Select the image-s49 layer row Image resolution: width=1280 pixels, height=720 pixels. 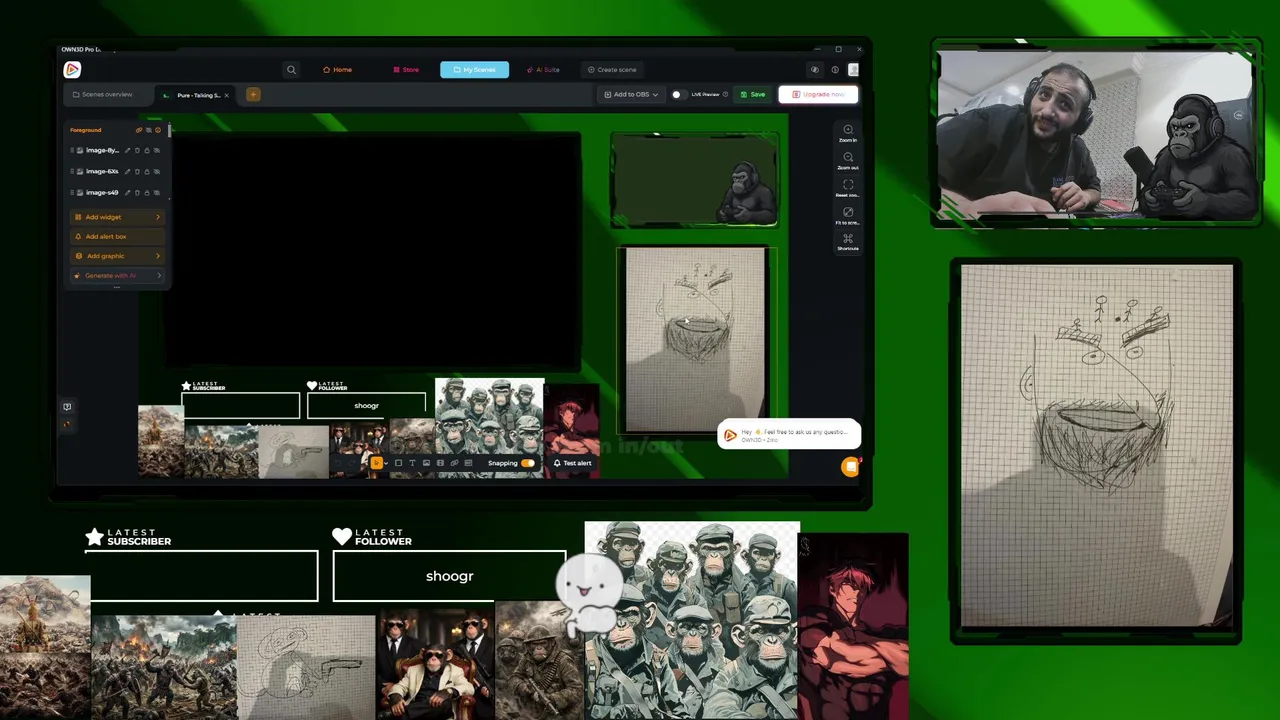115,193
